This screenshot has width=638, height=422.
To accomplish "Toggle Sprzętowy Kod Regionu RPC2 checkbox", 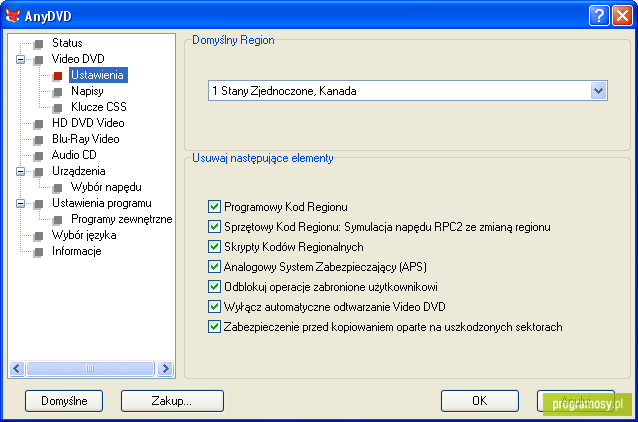I will 214,226.
